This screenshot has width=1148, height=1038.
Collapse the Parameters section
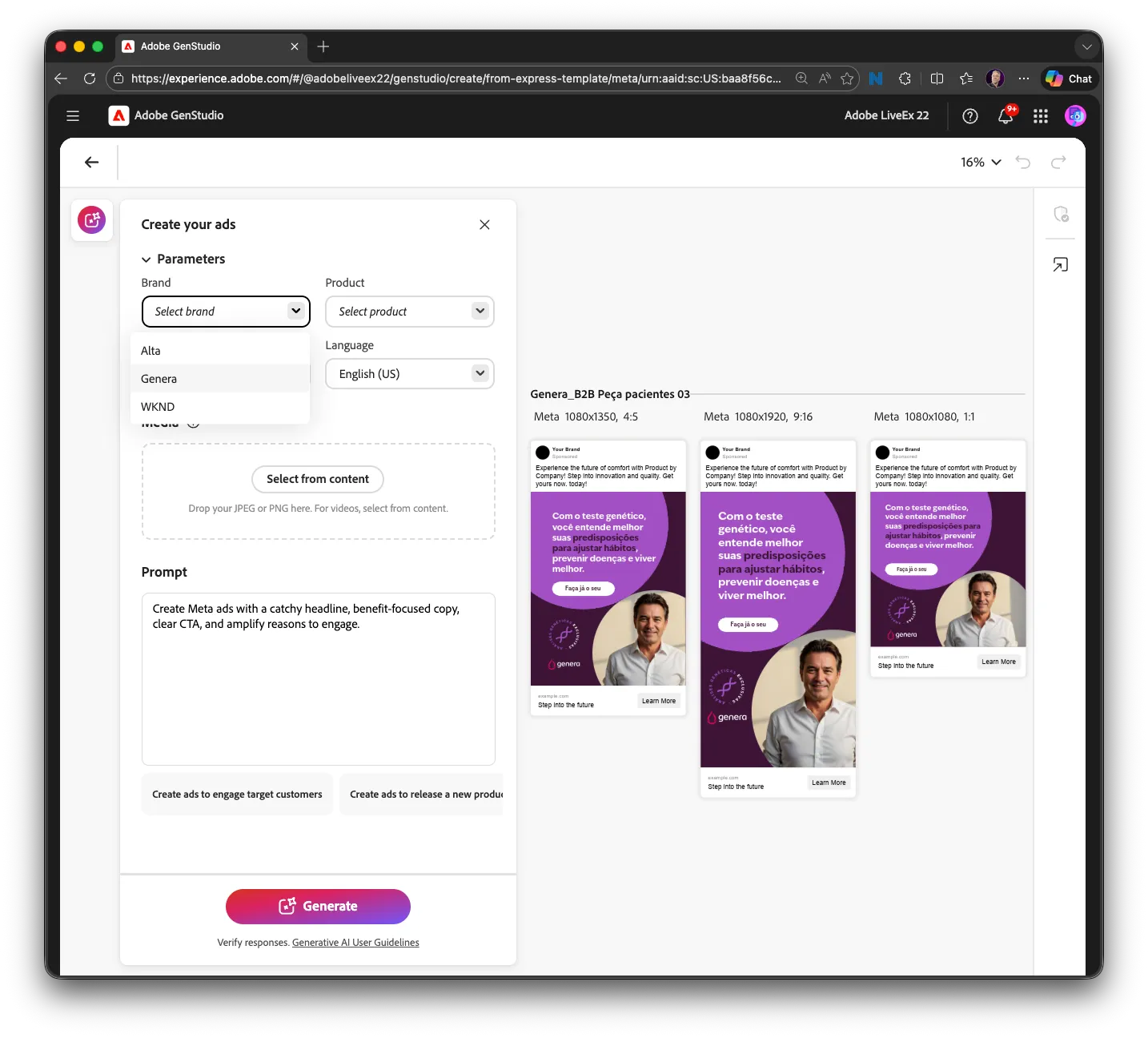coord(183,259)
